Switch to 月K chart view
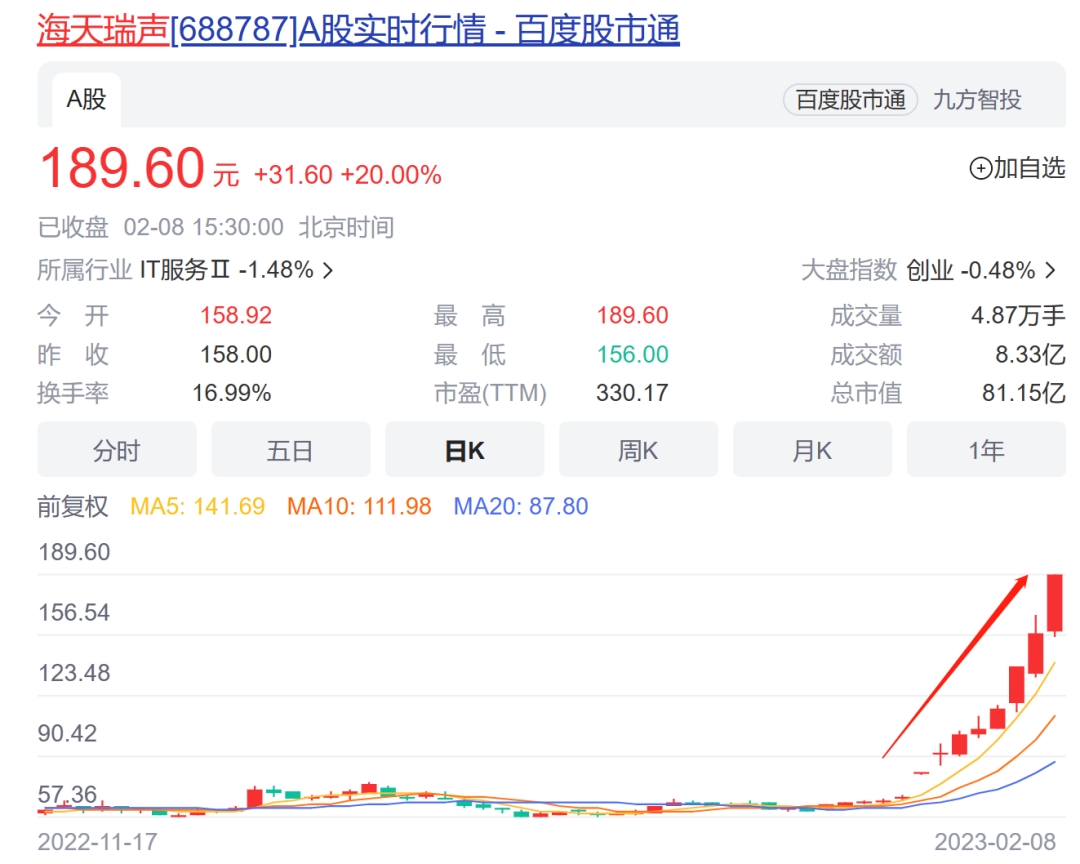The image size is (1080, 864). click(x=813, y=450)
